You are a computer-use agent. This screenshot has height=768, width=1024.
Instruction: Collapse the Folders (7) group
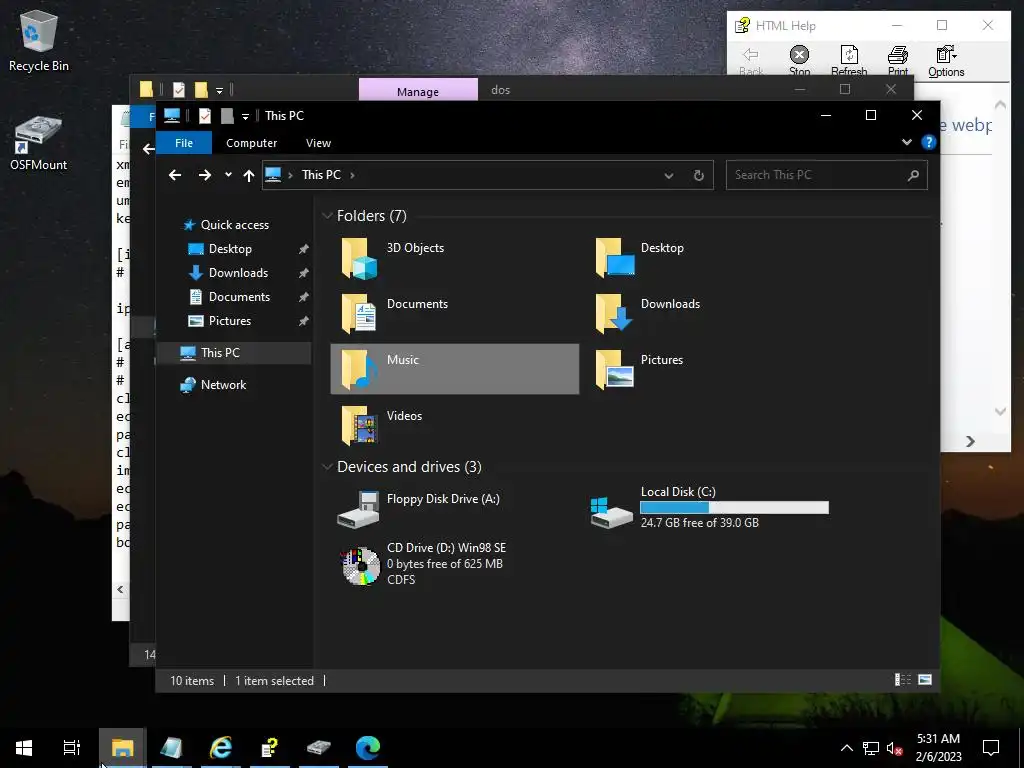tap(327, 216)
